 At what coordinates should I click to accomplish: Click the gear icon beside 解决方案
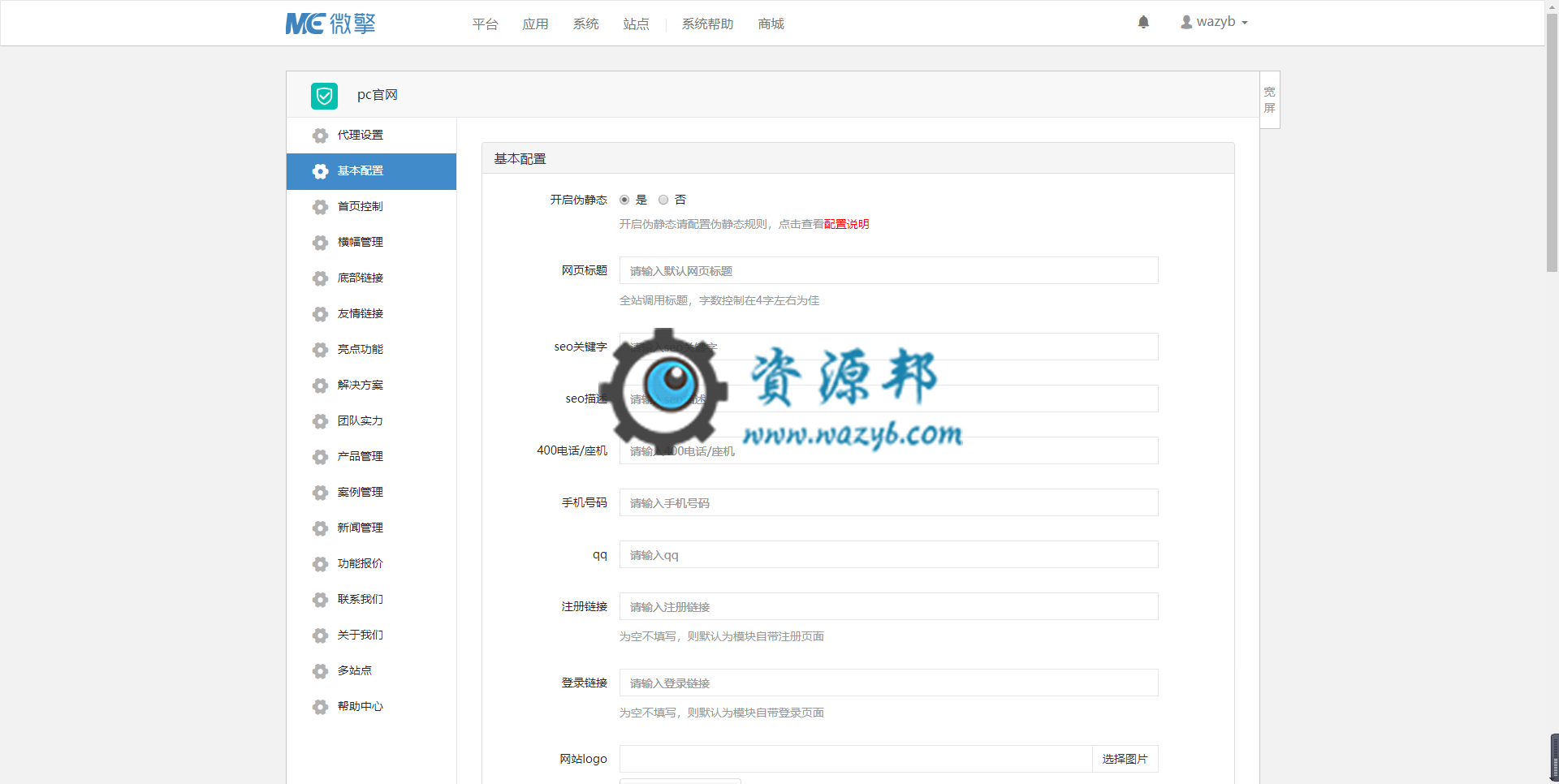point(321,386)
